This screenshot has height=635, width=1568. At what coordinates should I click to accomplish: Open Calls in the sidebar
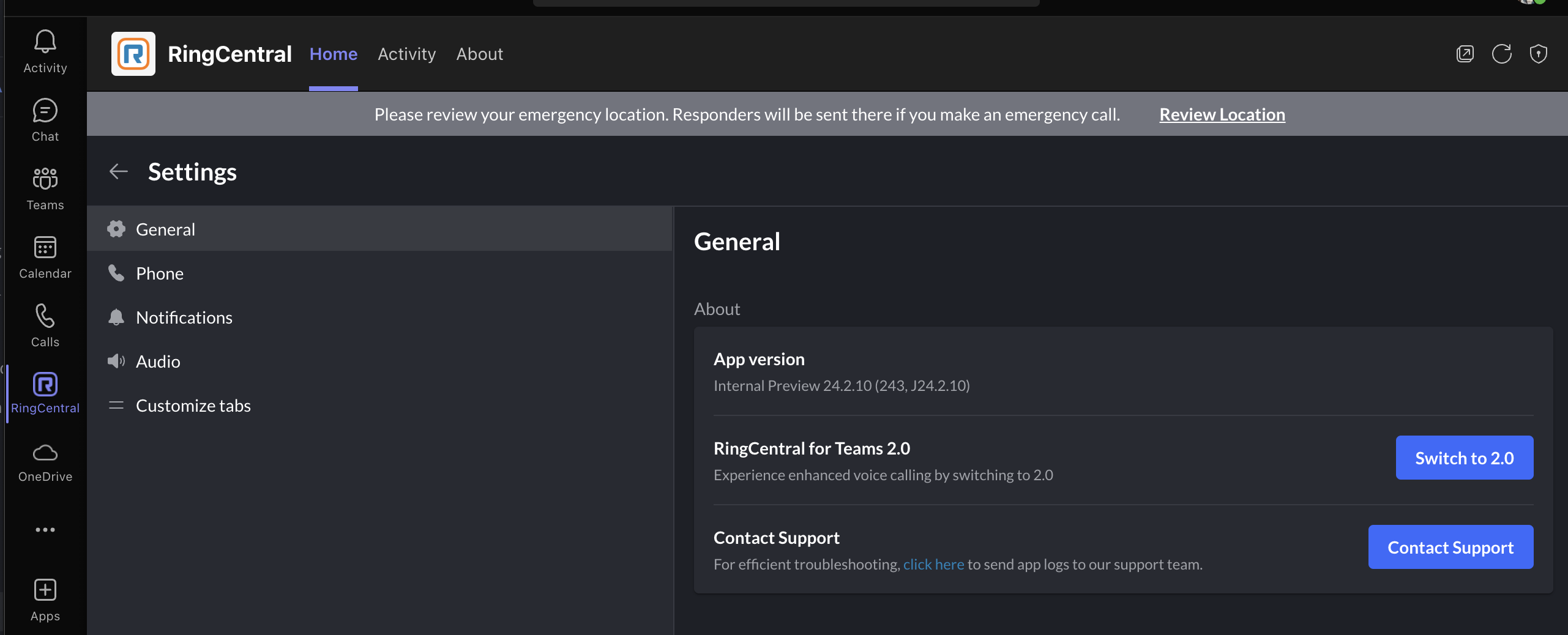point(45,325)
